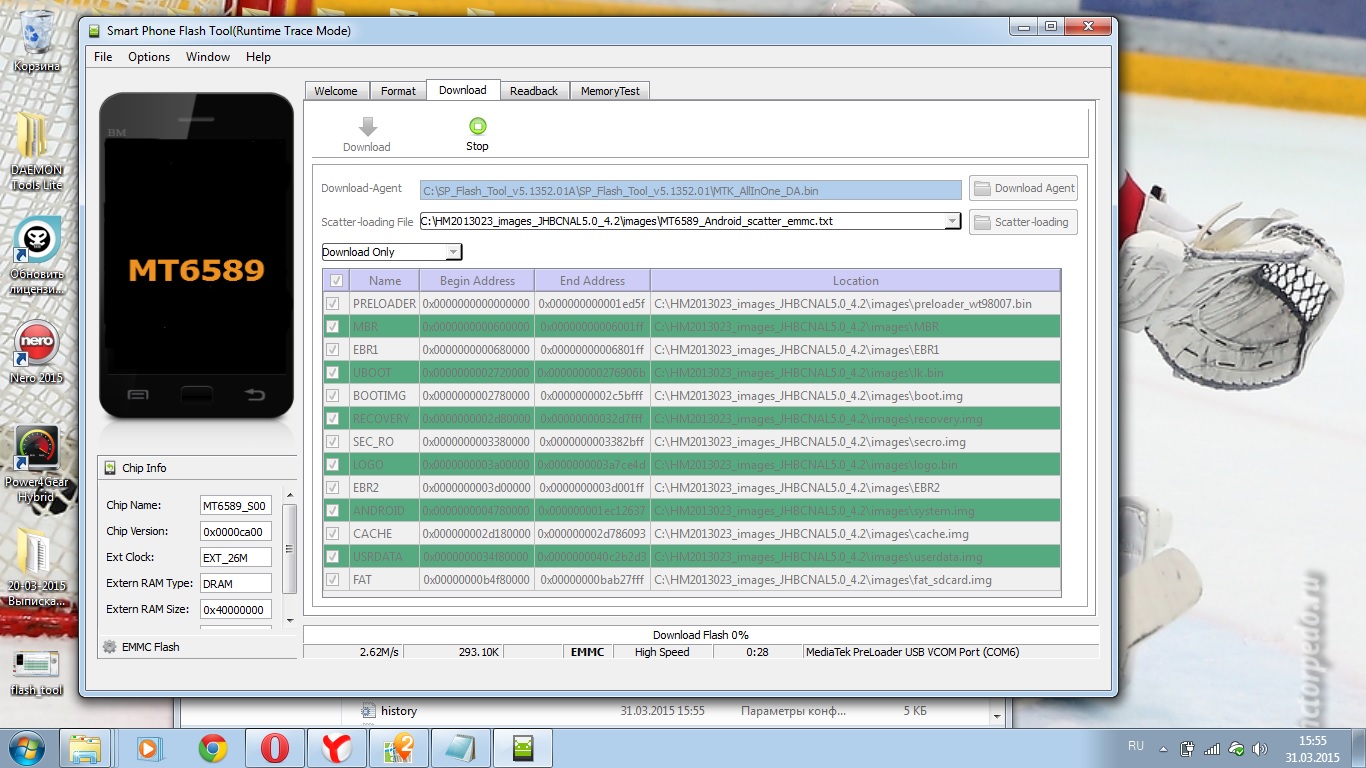Click the EMMC Flash gear icon
The height and width of the screenshot is (768, 1366).
coord(109,647)
